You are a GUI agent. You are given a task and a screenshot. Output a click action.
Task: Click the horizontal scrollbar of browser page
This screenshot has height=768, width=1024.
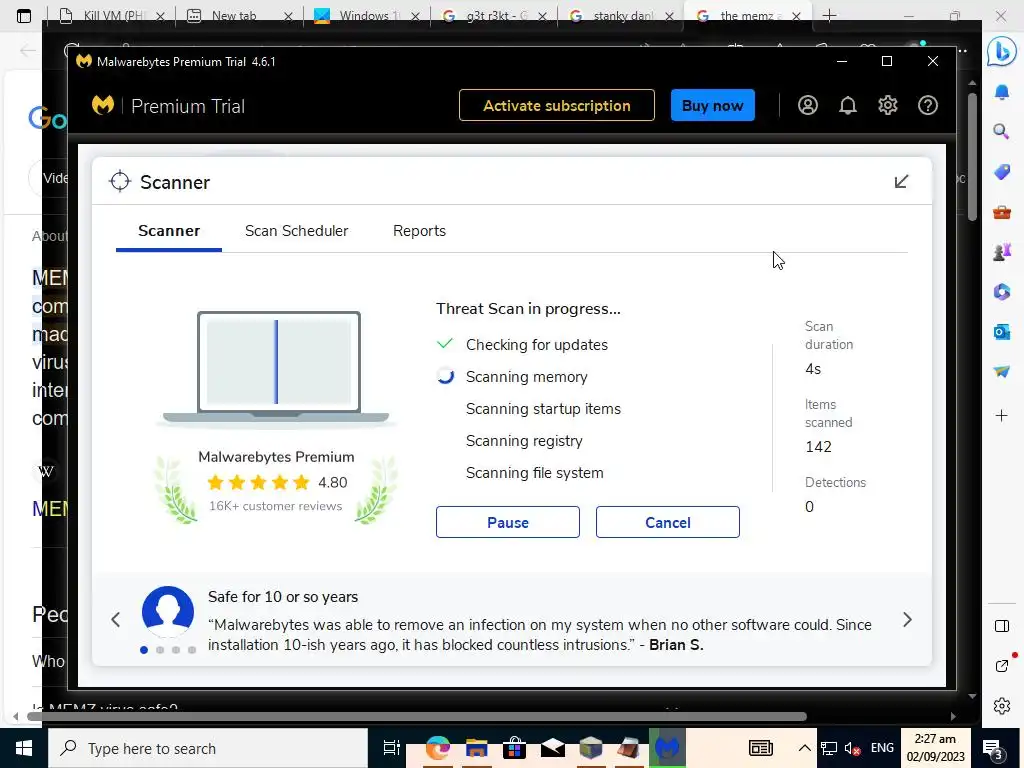[417, 716]
